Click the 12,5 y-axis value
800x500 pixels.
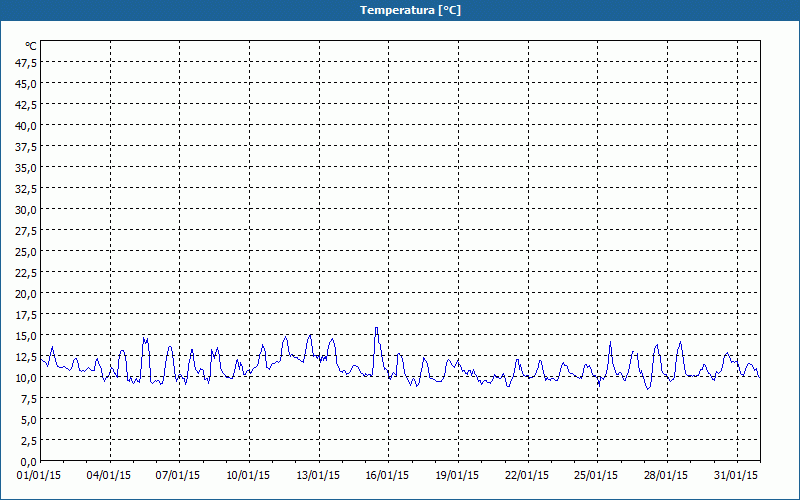coord(27,357)
